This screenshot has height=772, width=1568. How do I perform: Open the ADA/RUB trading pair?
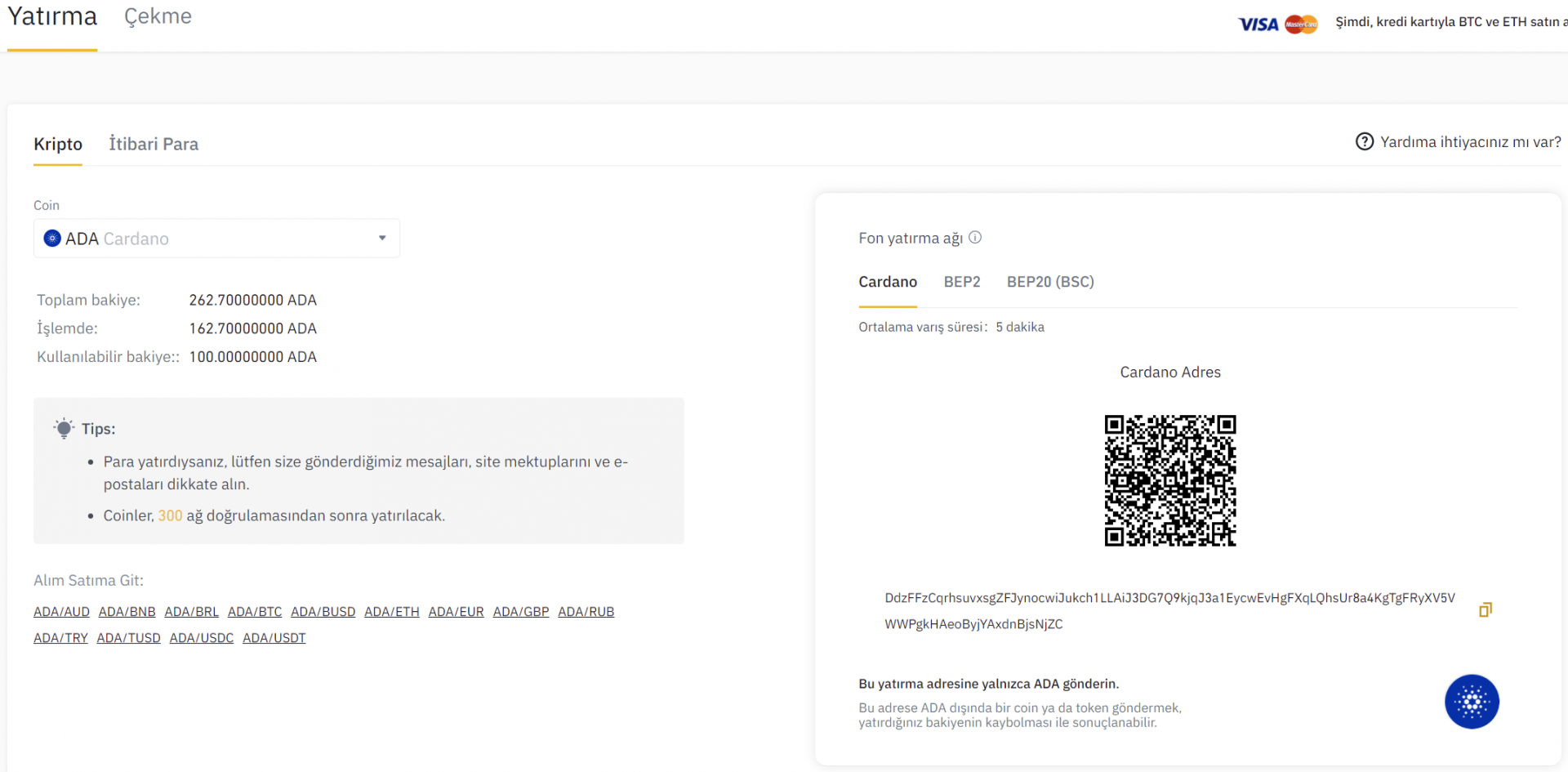coord(586,612)
